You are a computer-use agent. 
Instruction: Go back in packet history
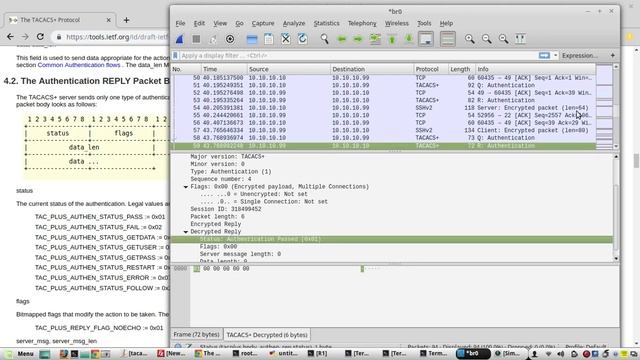[342, 39]
